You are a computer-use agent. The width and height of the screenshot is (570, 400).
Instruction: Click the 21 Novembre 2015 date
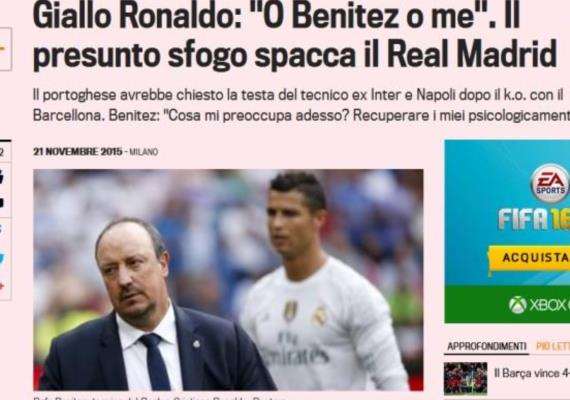[x=78, y=152]
